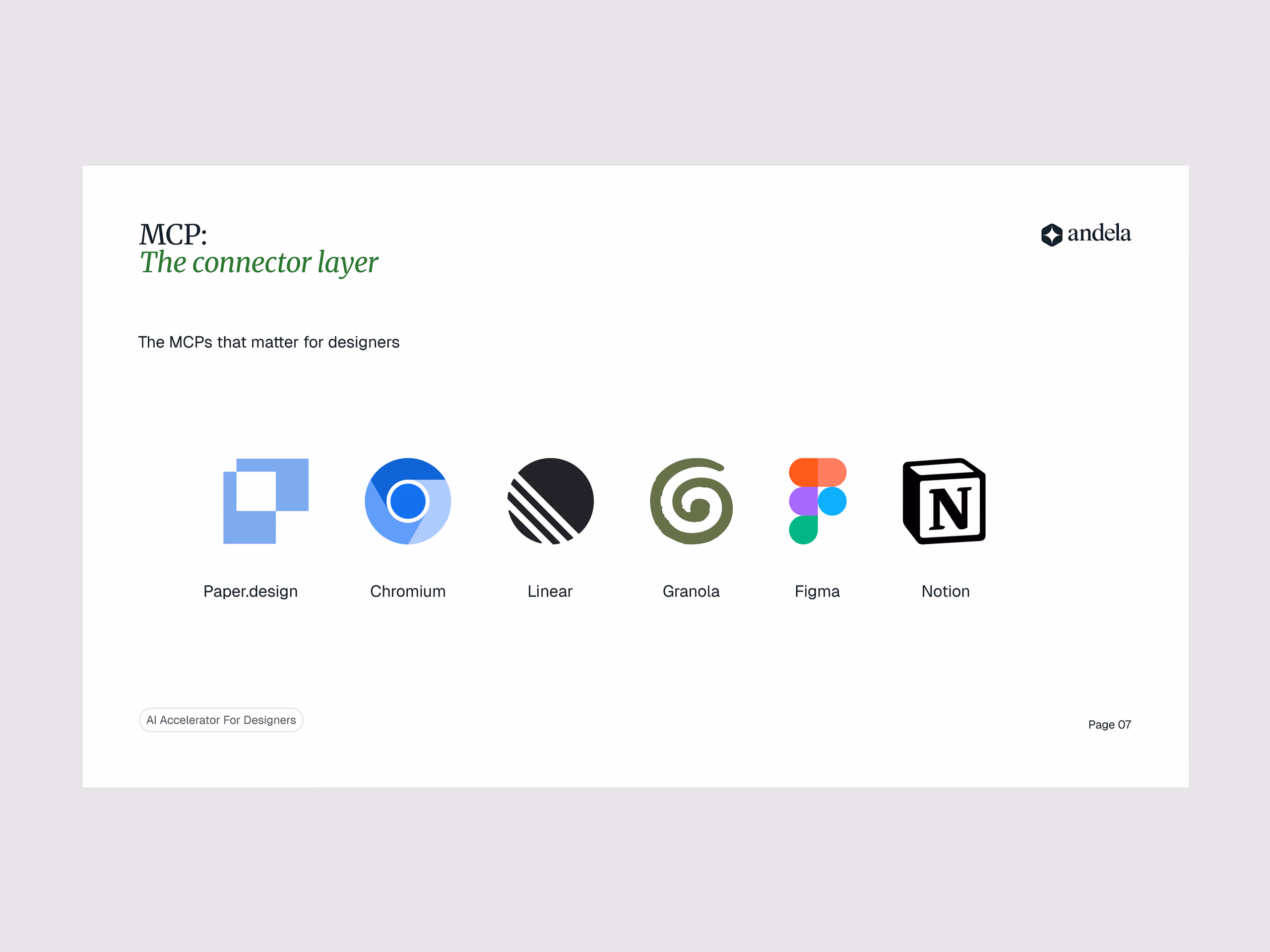The image size is (1270, 952).
Task: Select the green "The connector layer" subtitle
Action: click(x=259, y=263)
